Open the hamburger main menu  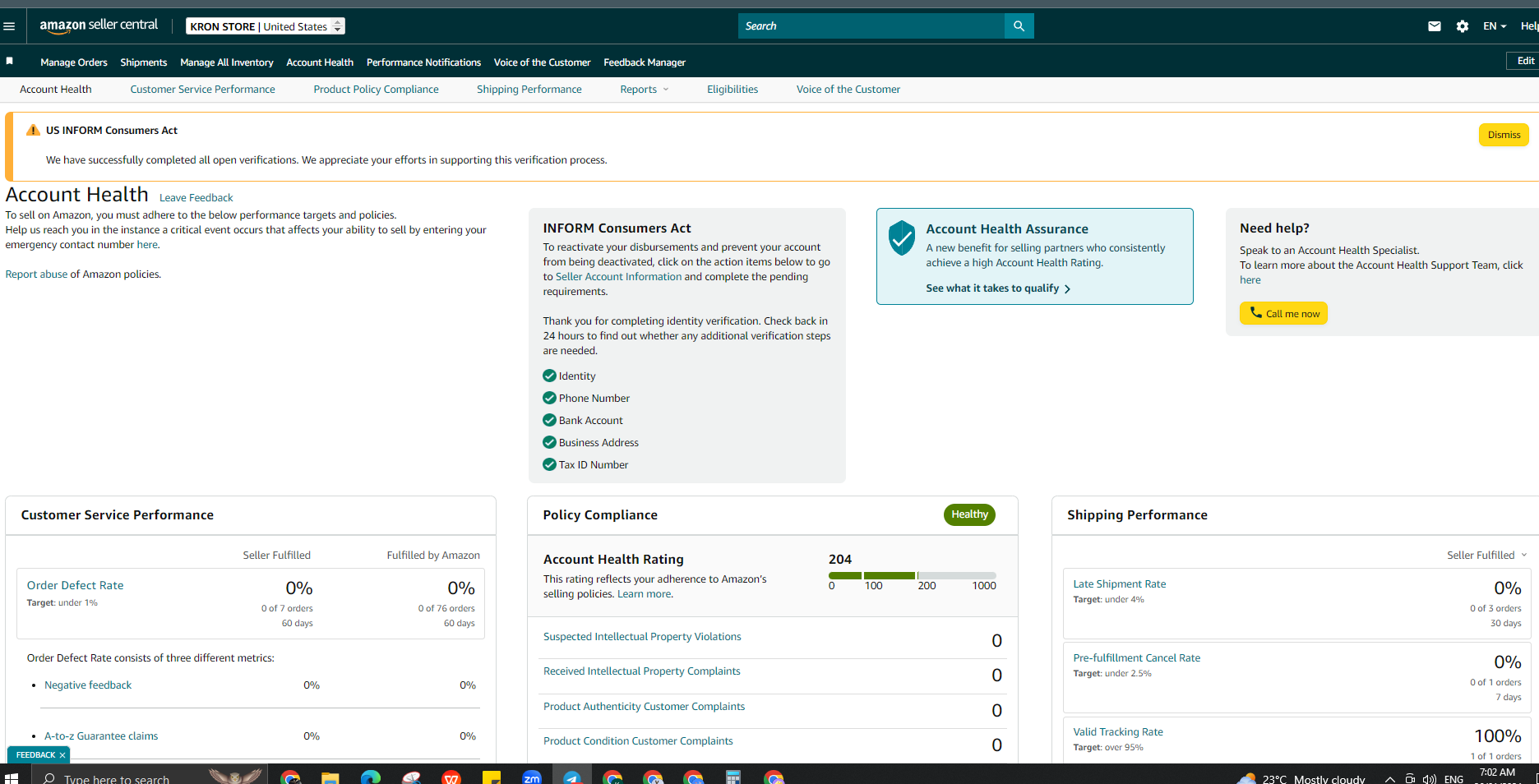tap(9, 26)
